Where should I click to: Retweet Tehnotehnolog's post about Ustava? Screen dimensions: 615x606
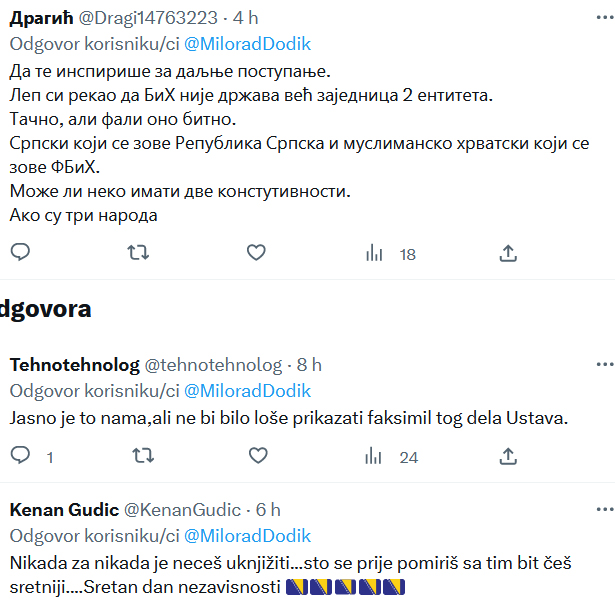click(143, 456)
